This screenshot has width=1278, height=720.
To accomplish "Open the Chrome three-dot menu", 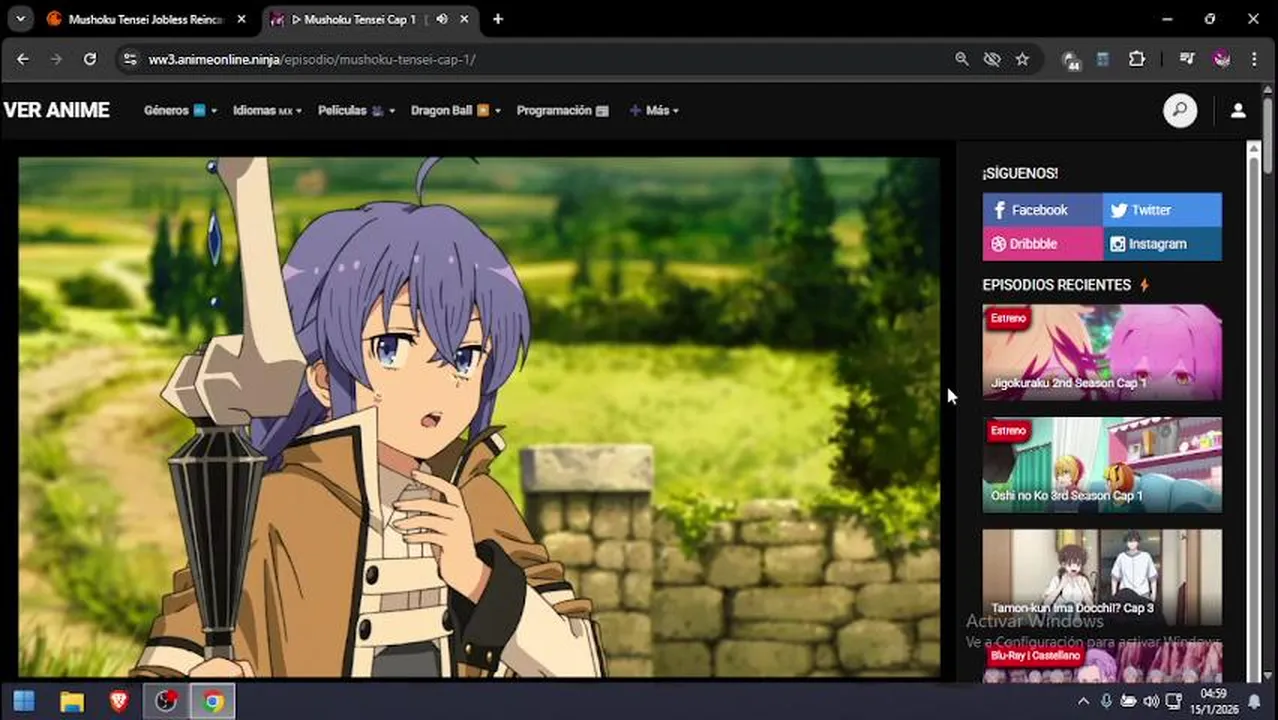I will [1254, 59].
